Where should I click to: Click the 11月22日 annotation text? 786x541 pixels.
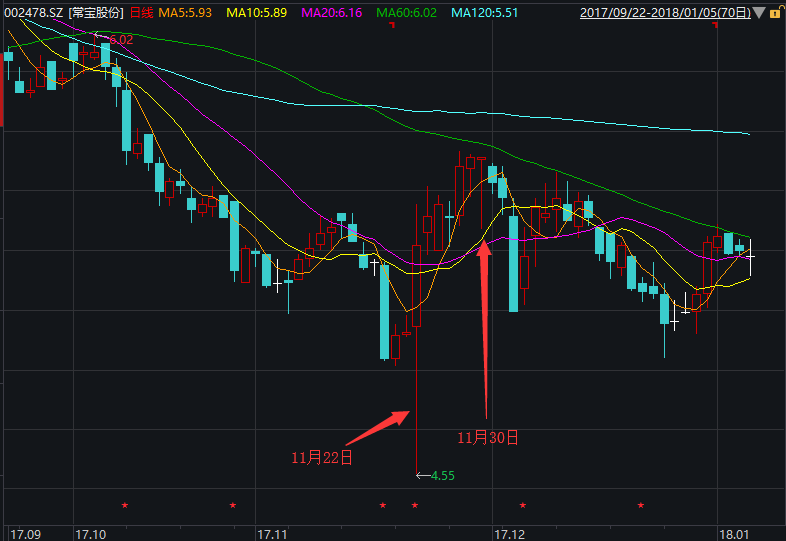point(322,458)
